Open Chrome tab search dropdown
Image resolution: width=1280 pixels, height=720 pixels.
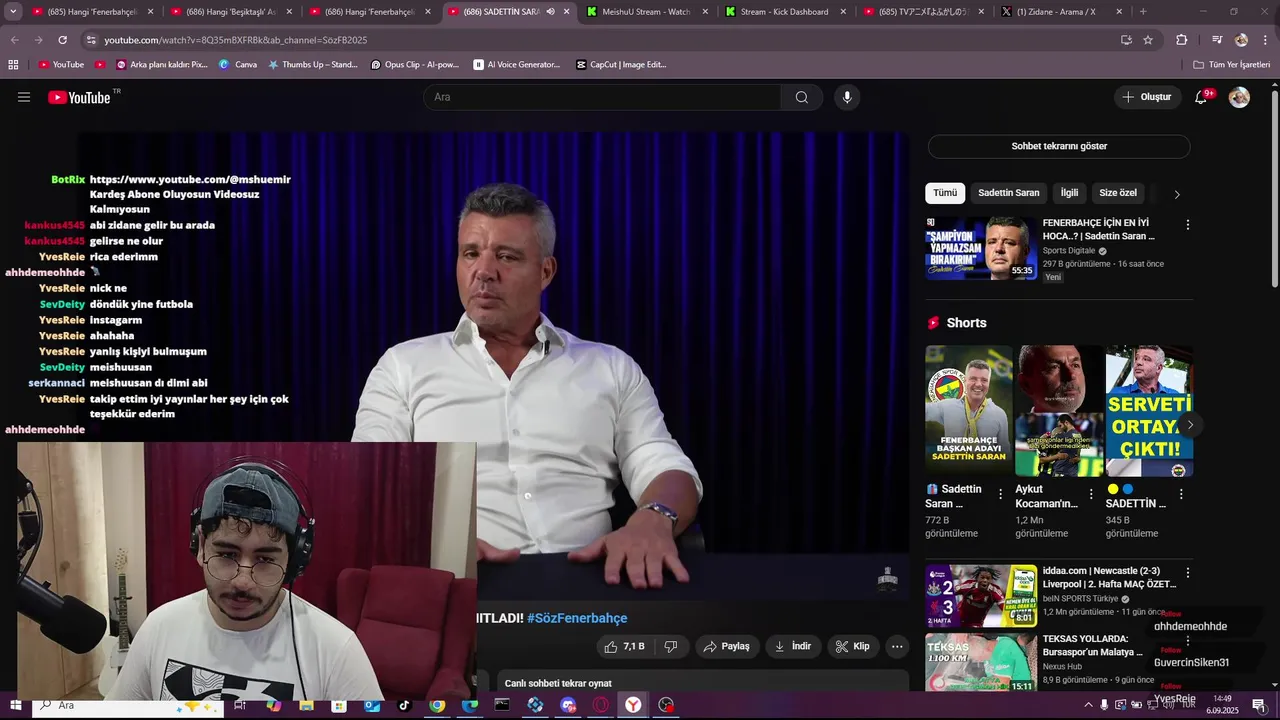click(13, 12)
